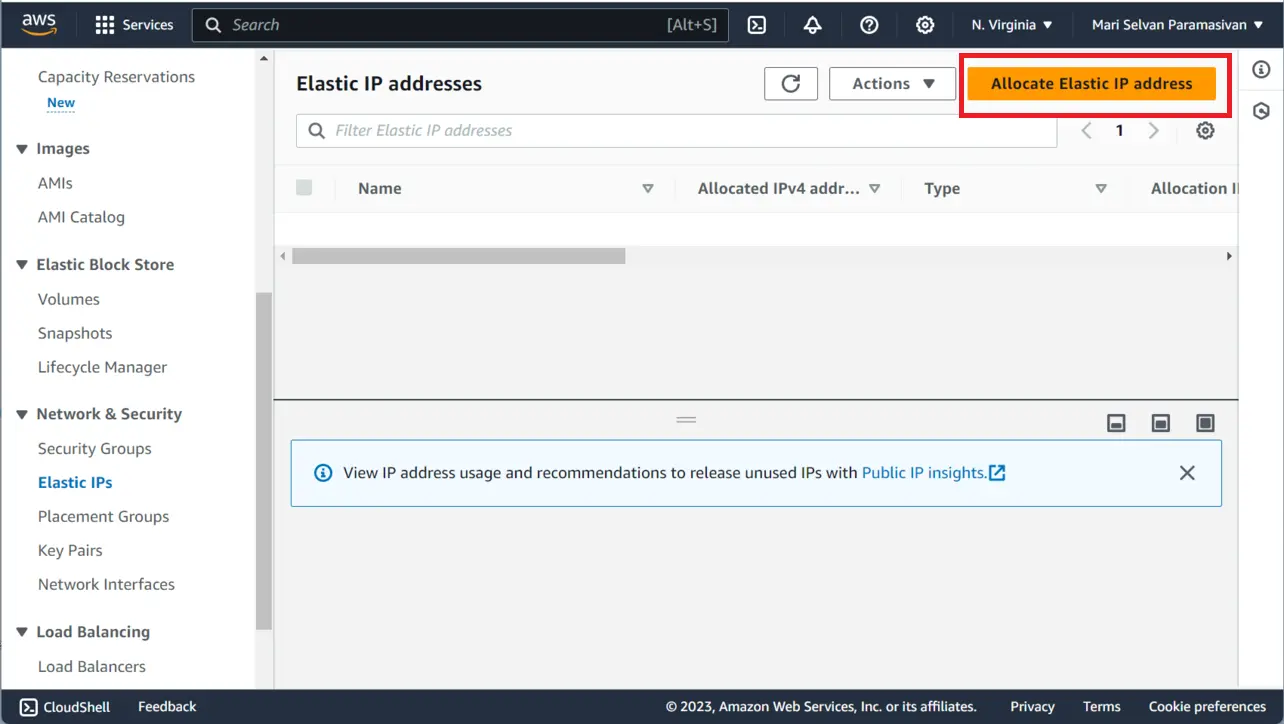
Task: Collapse the Images sidebar section
Action: [x=22, y=149]
